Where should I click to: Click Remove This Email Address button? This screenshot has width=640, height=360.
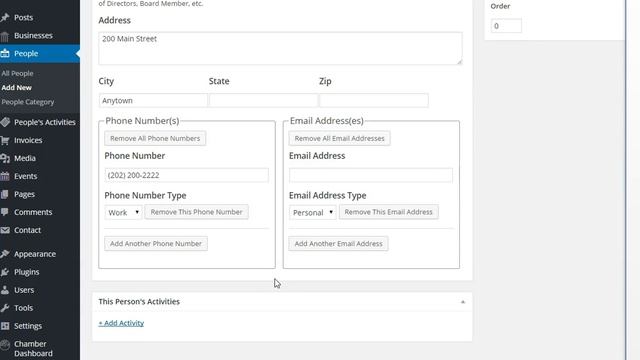389,212
